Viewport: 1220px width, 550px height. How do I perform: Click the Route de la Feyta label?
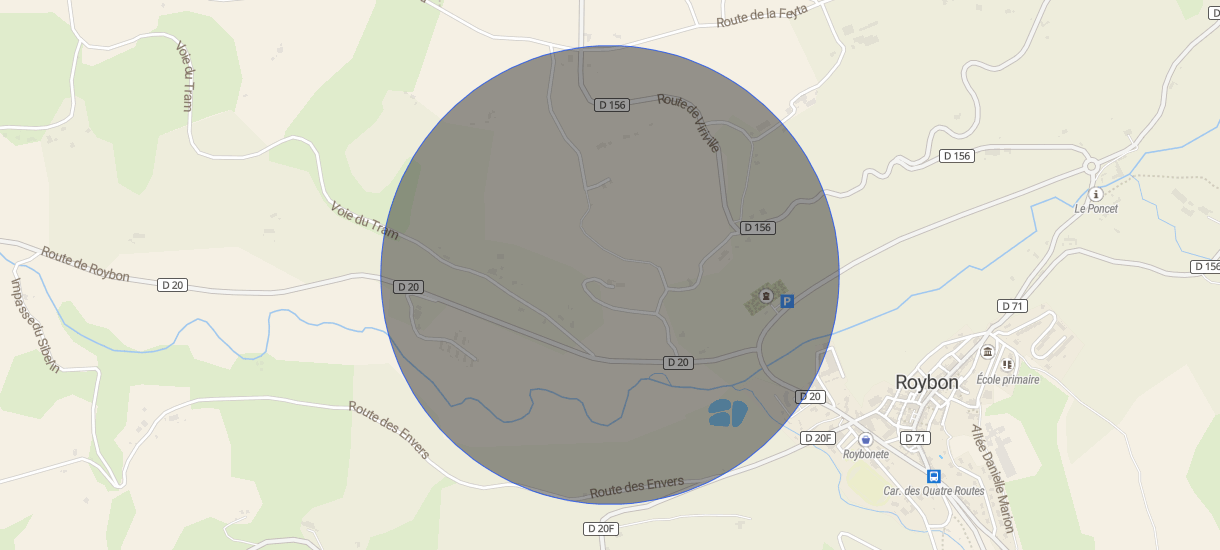(x=762, y=14)
